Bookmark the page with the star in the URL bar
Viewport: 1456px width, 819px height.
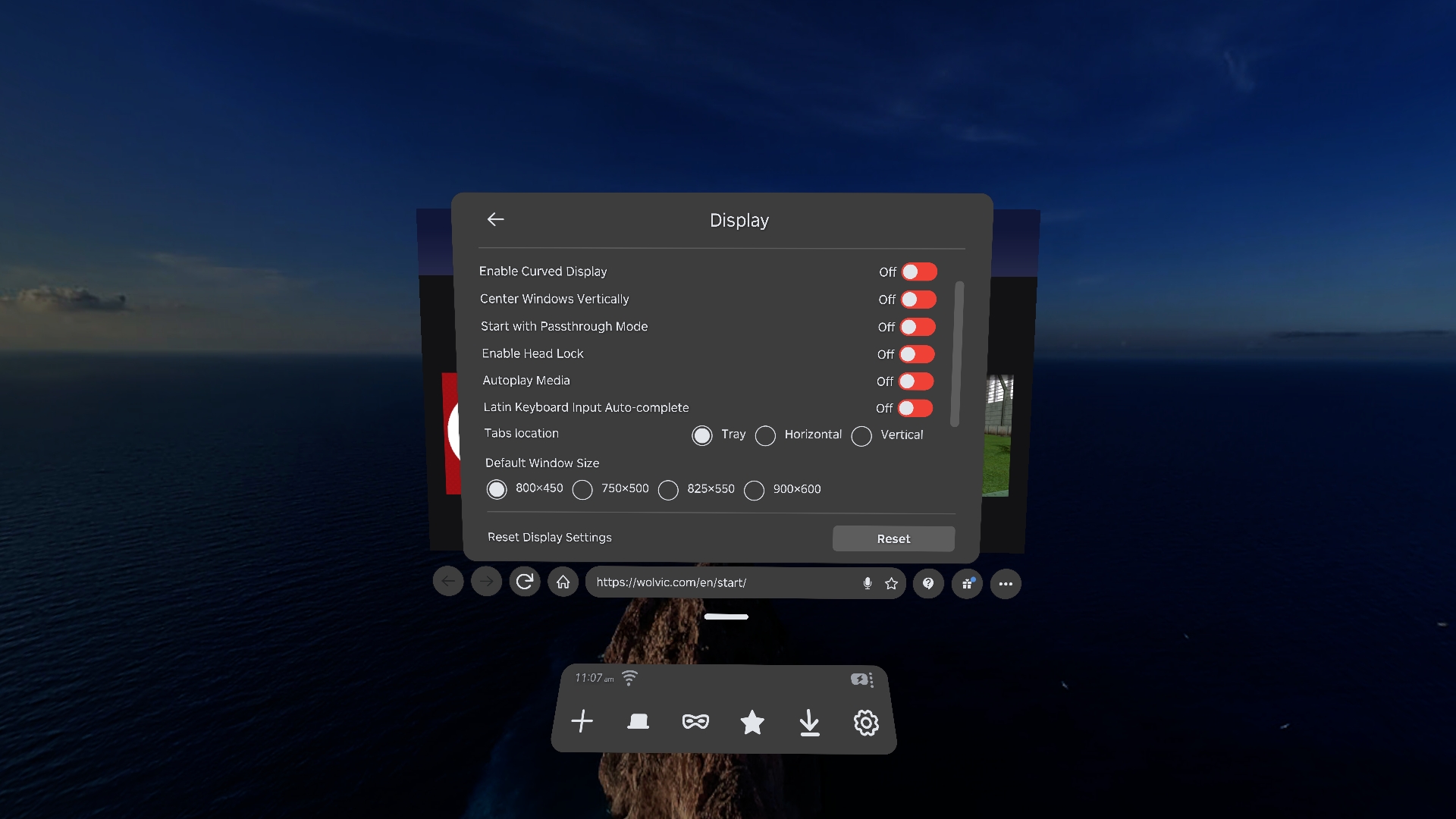[x=891, y=583]
